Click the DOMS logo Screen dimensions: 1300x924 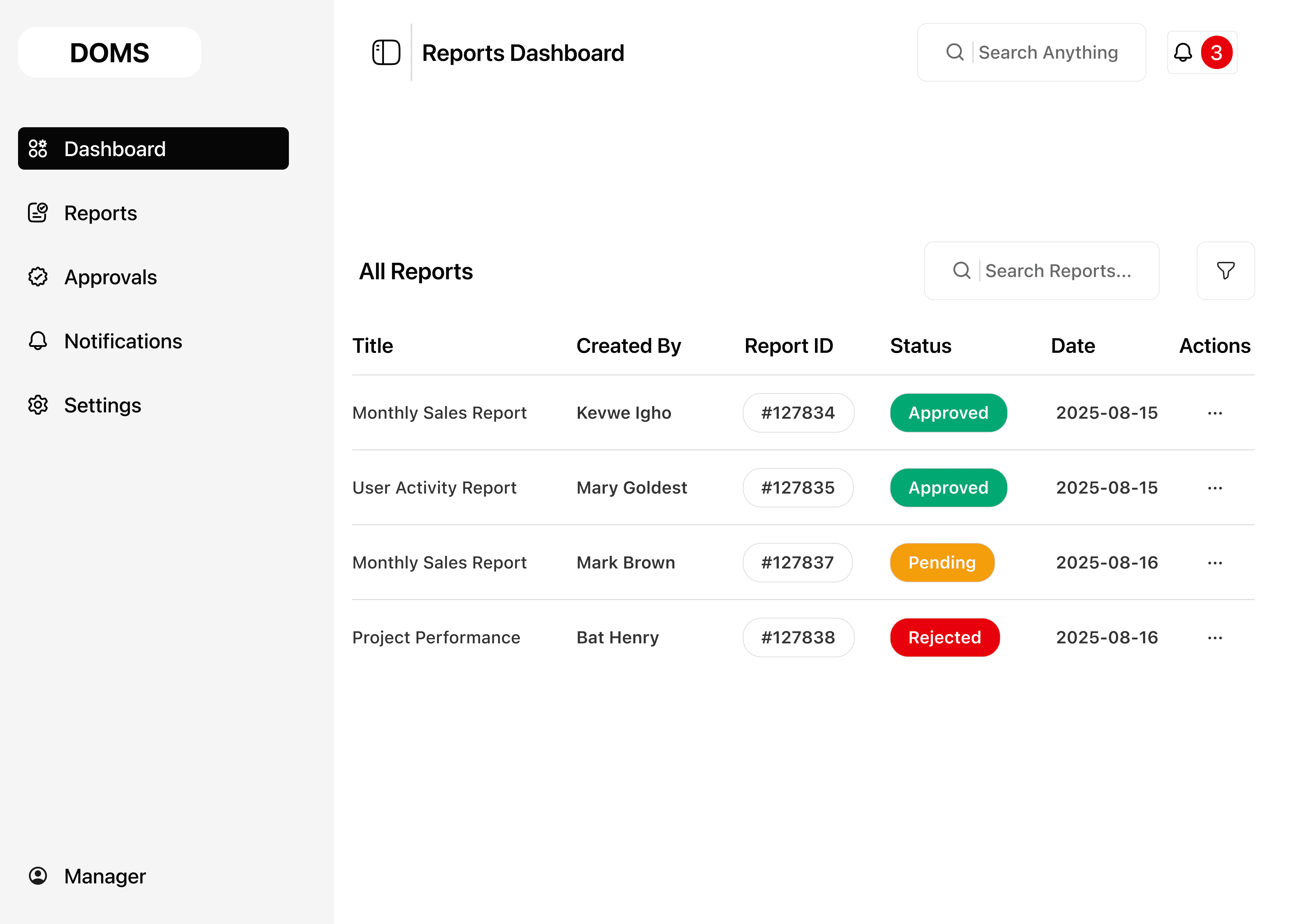tap(109, 52)
